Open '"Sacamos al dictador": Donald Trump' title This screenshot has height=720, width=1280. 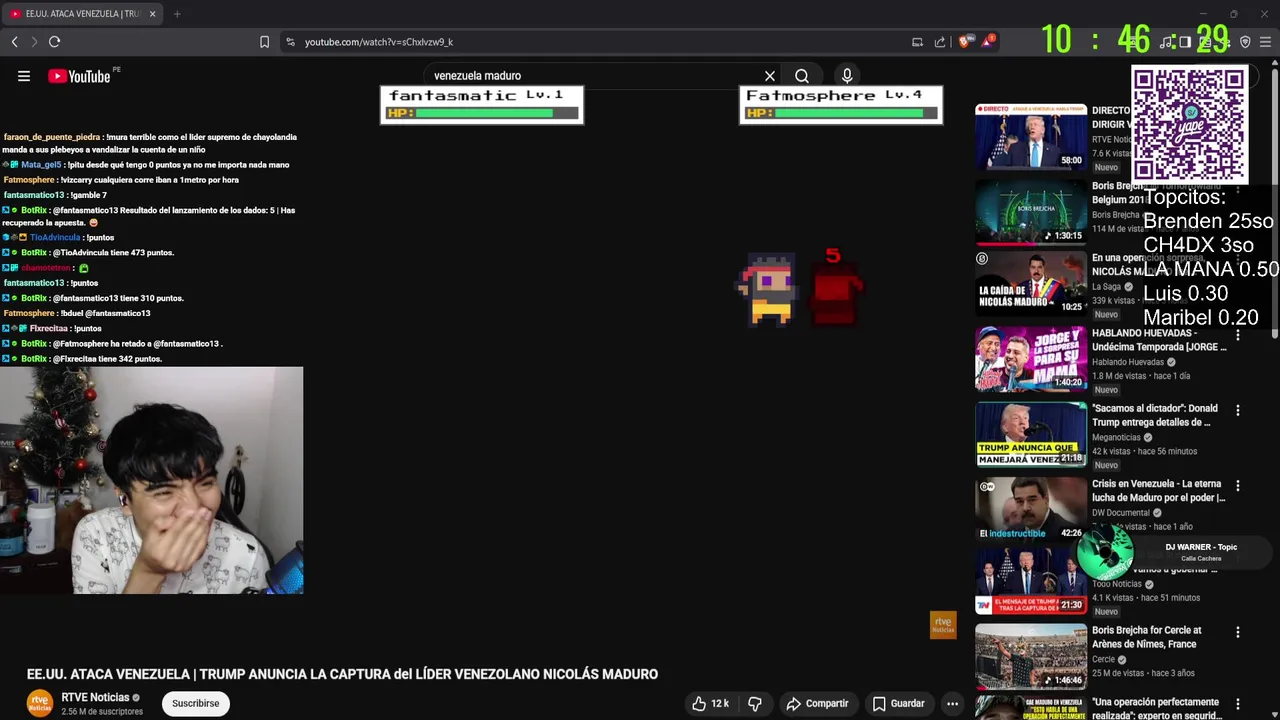1155,415
